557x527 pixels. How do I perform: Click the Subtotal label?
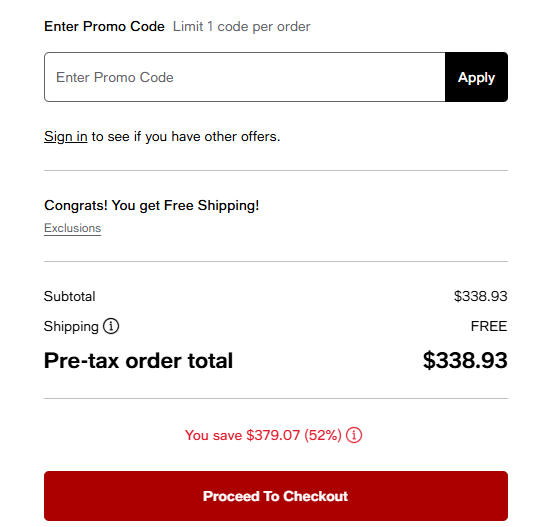[x=70, y=296]
